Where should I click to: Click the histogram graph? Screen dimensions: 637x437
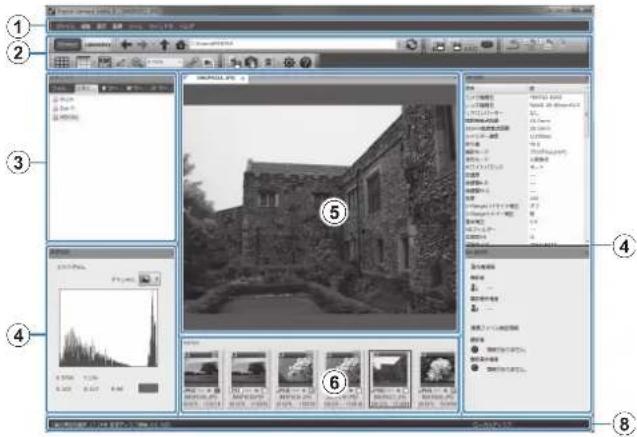(108, 328)
